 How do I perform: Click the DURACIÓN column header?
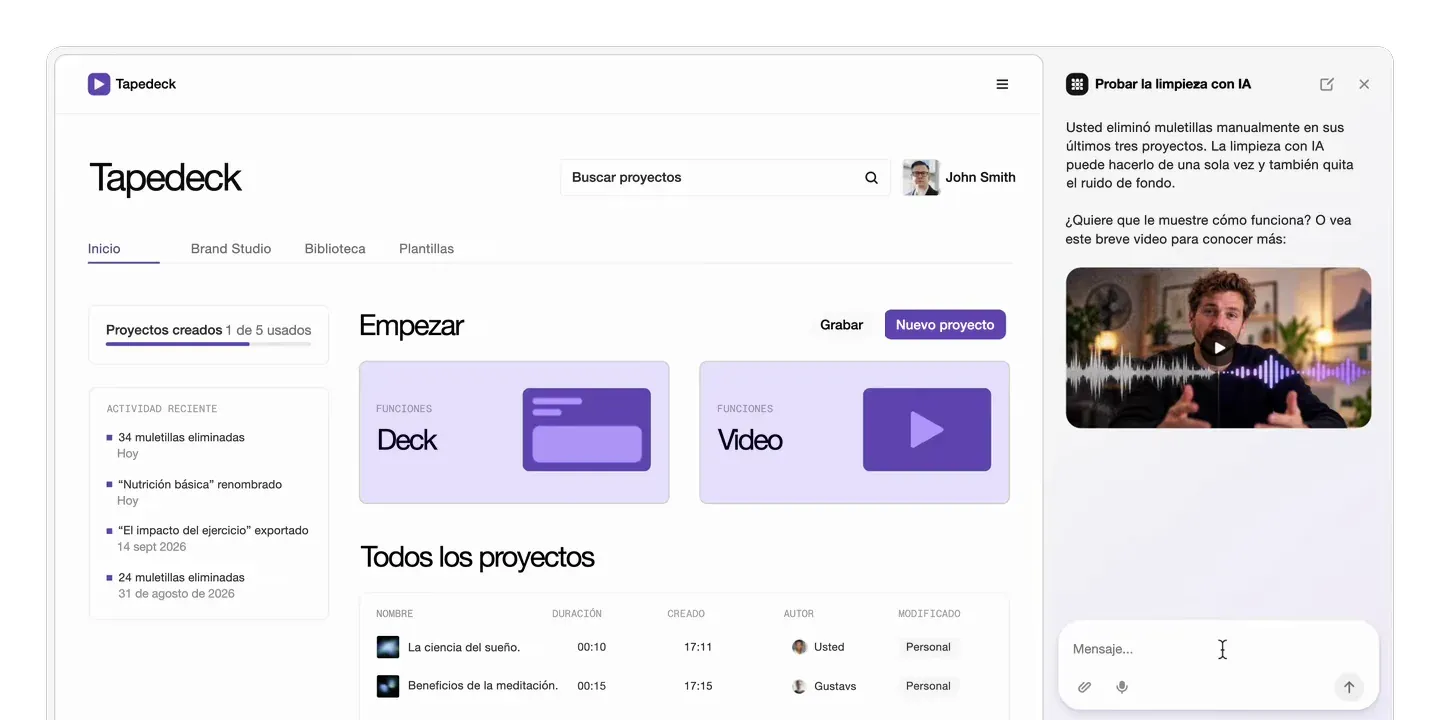tap(577, 614)
